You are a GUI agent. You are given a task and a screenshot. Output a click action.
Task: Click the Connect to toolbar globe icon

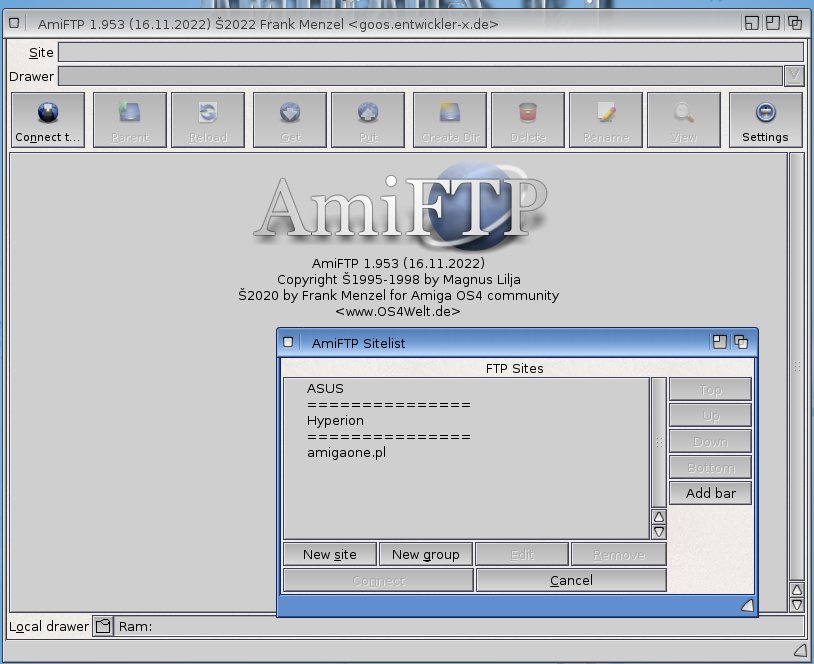pyautogui.click(x=48, y=113)
